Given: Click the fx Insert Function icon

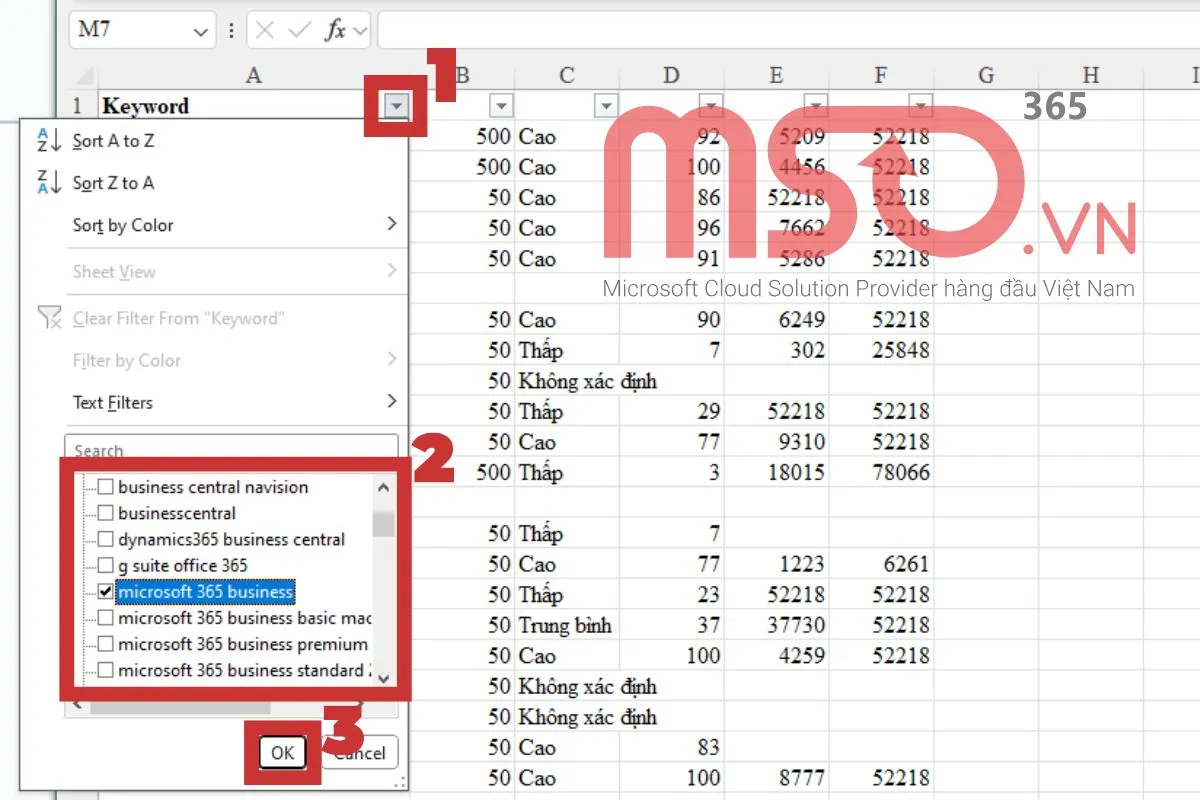Looking at the screenshot, I should tap(335, 31).
